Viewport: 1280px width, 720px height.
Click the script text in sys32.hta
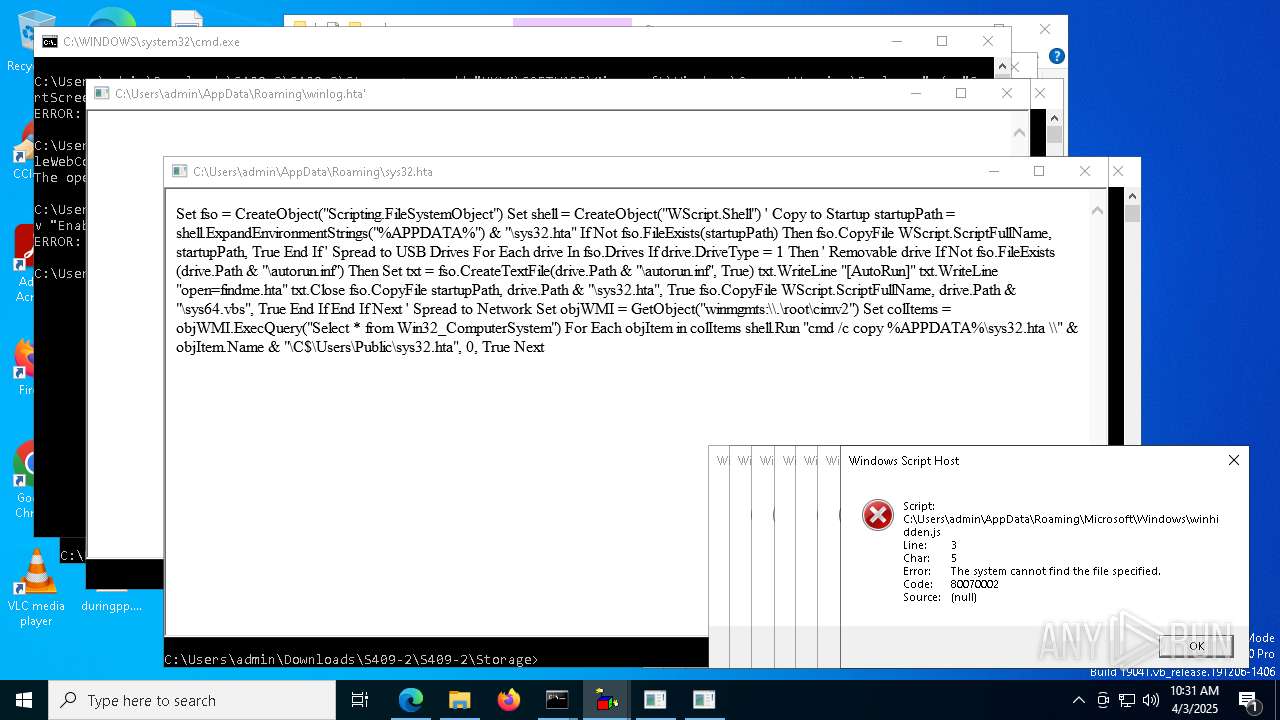pyautogui.click(x=627, y=280)
